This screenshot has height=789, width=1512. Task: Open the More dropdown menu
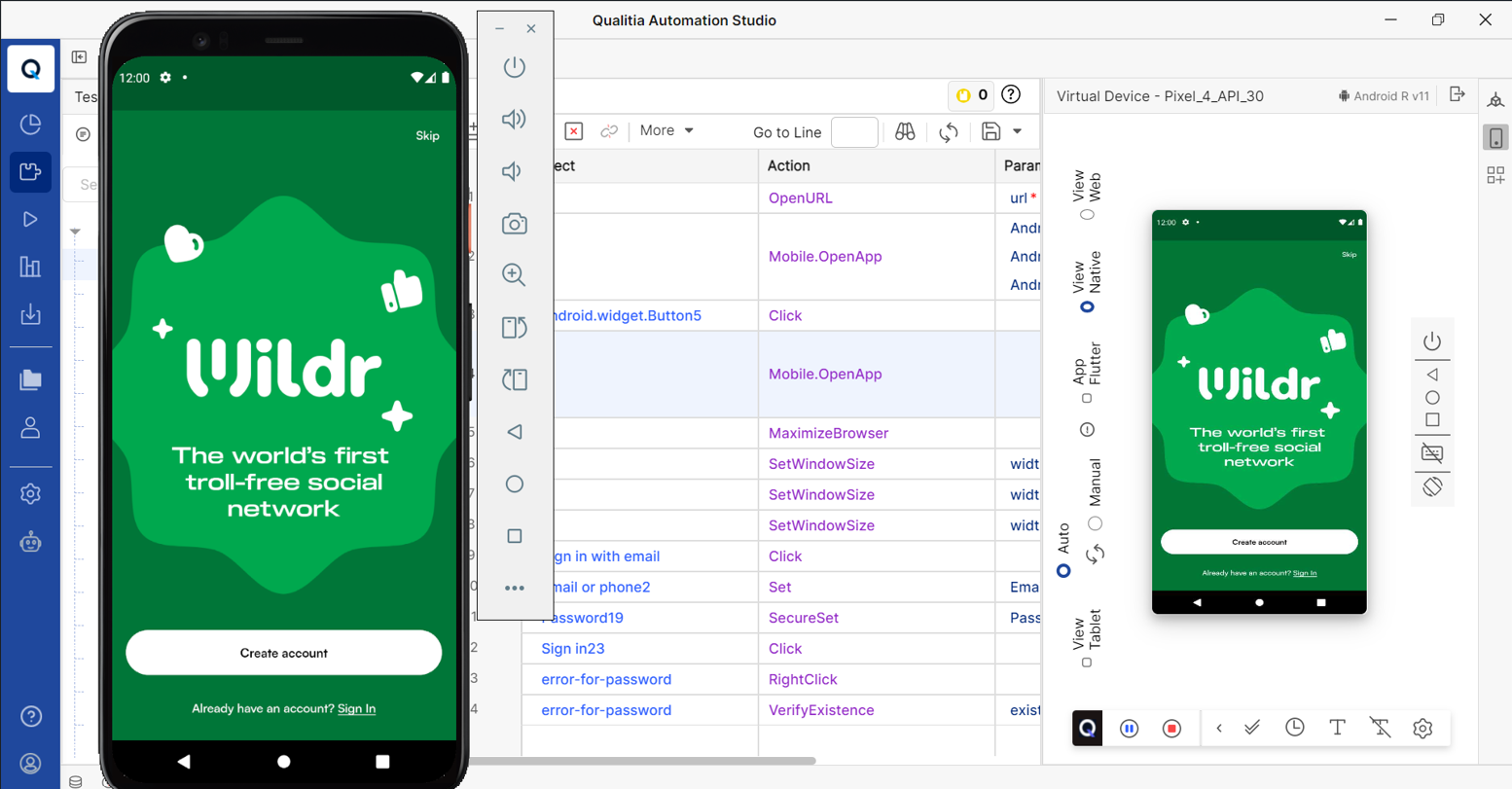666,130
